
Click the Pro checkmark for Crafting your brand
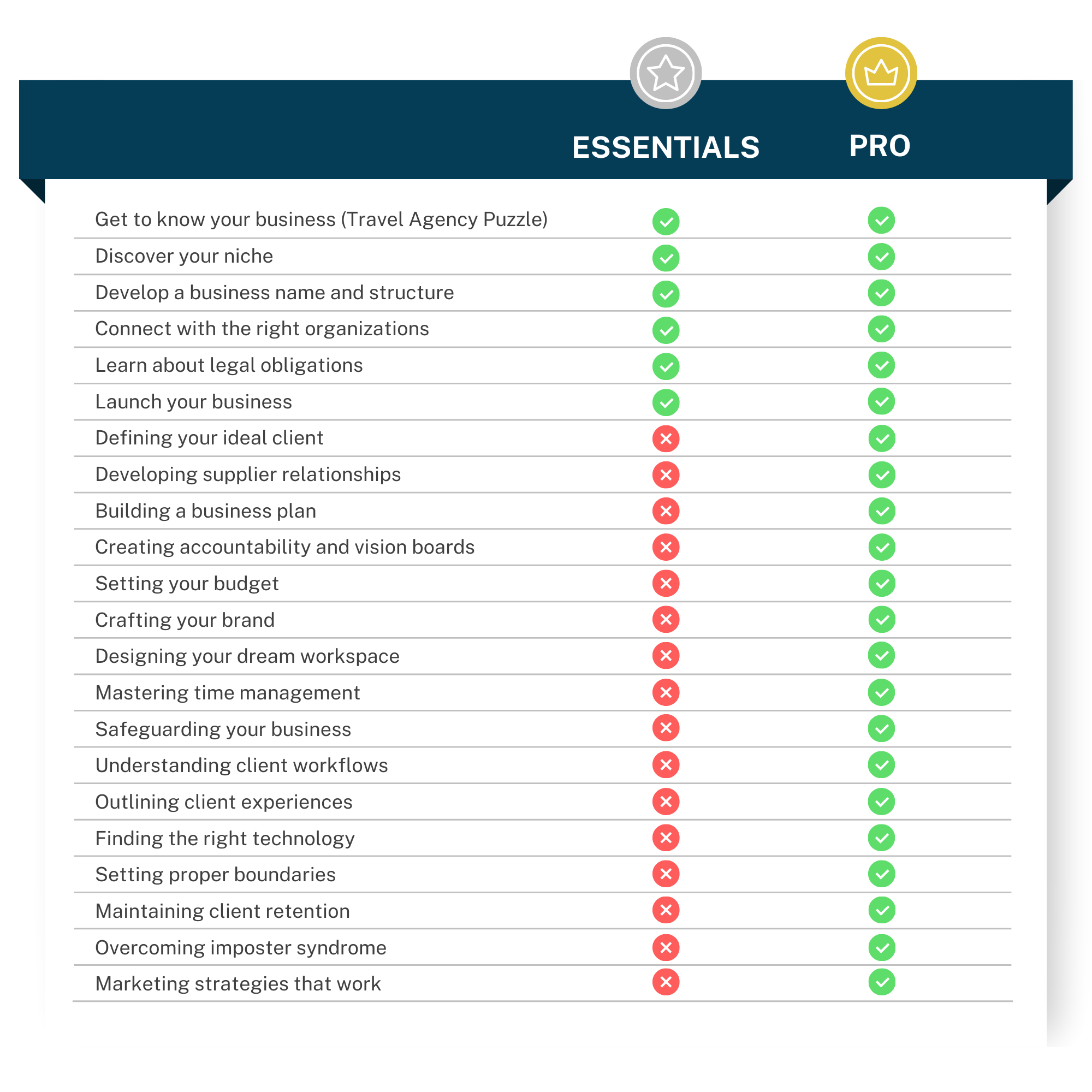[881, 620]
